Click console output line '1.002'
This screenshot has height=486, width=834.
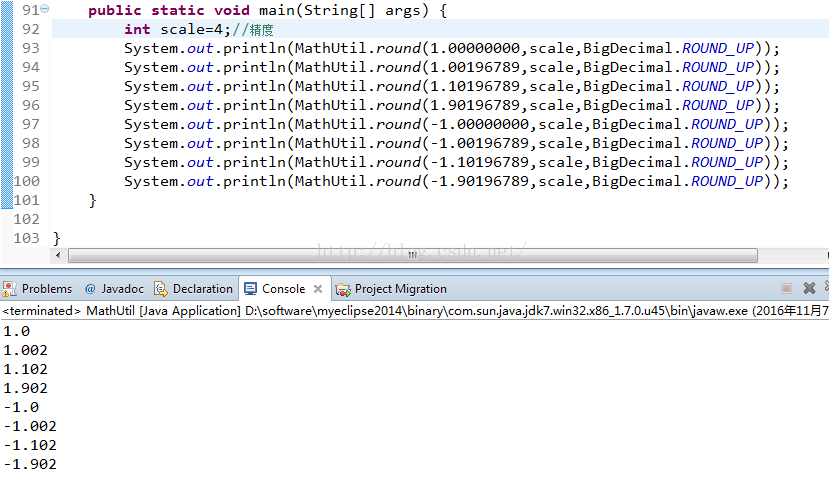tap(26, 350)
